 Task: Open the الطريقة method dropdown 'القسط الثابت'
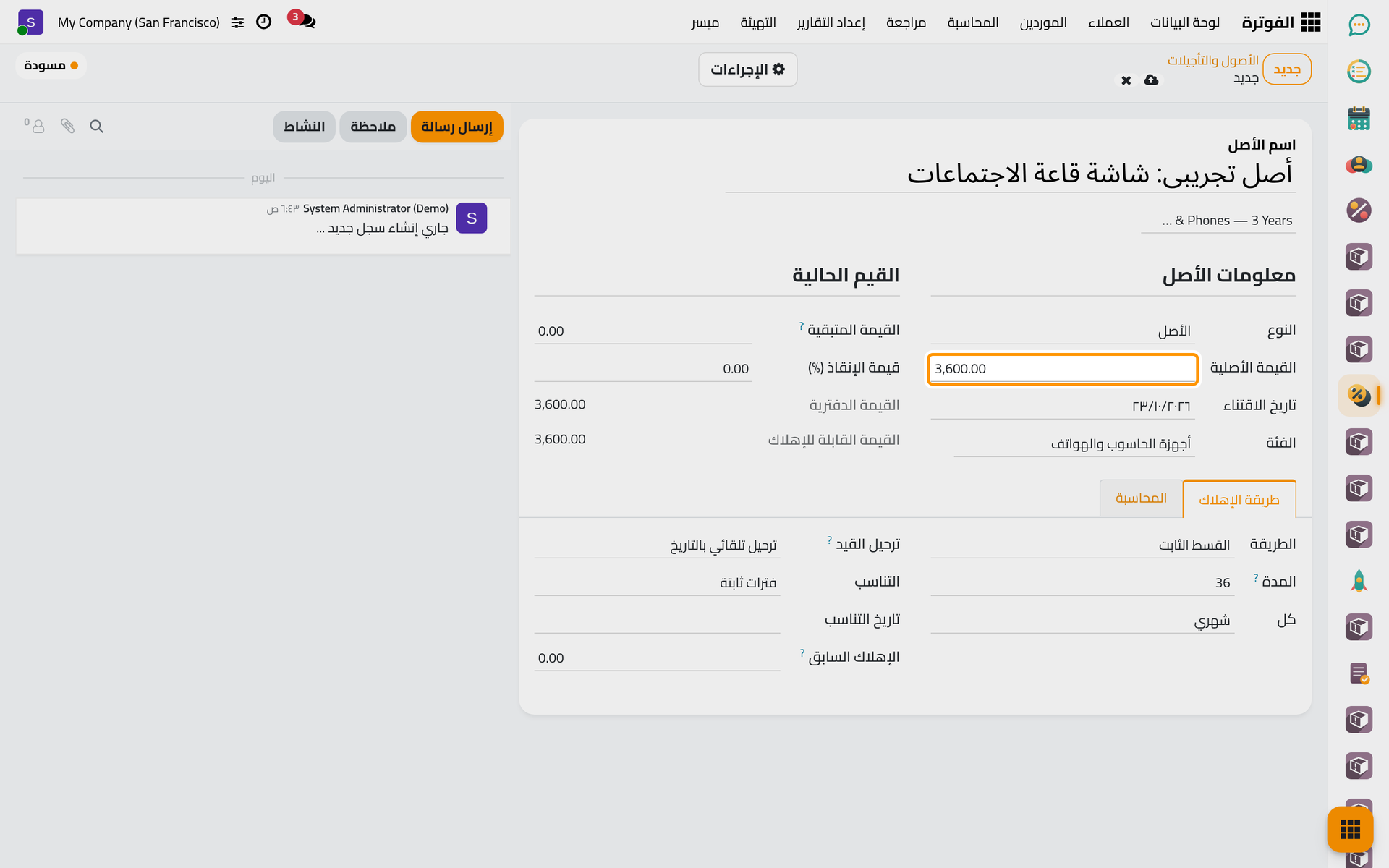point(1082,545)
